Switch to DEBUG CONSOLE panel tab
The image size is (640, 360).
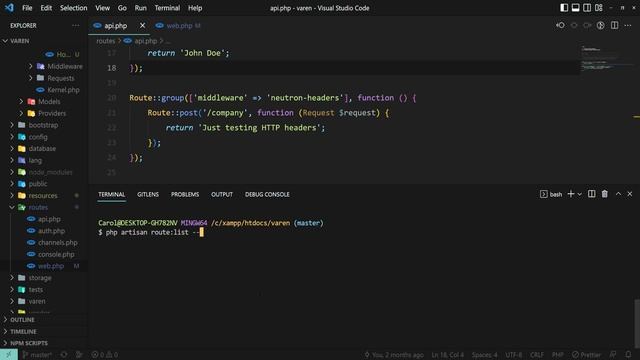pos(267,194)
